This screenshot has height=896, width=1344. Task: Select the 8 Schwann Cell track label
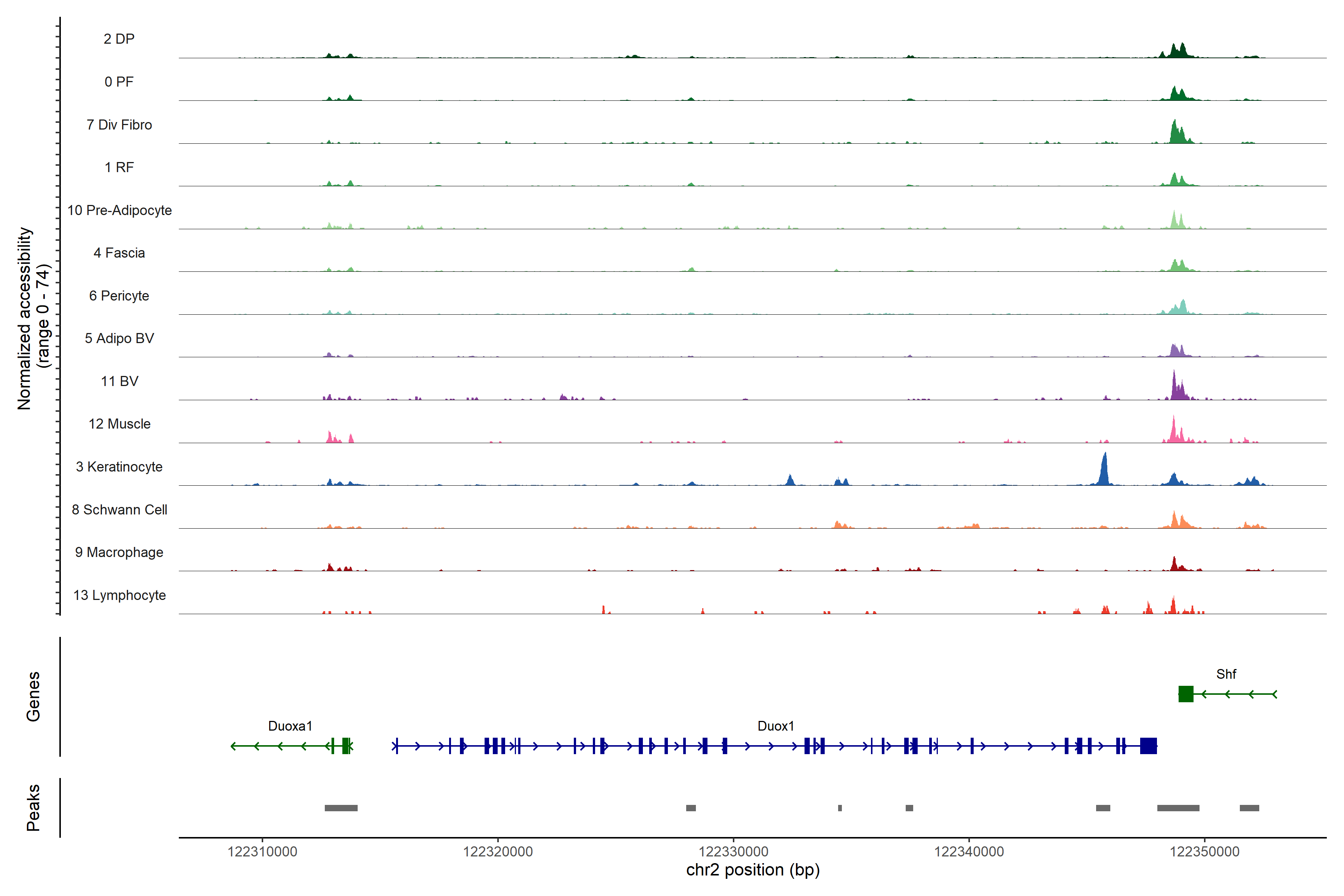pyautogui.click(x=119, y=510)
